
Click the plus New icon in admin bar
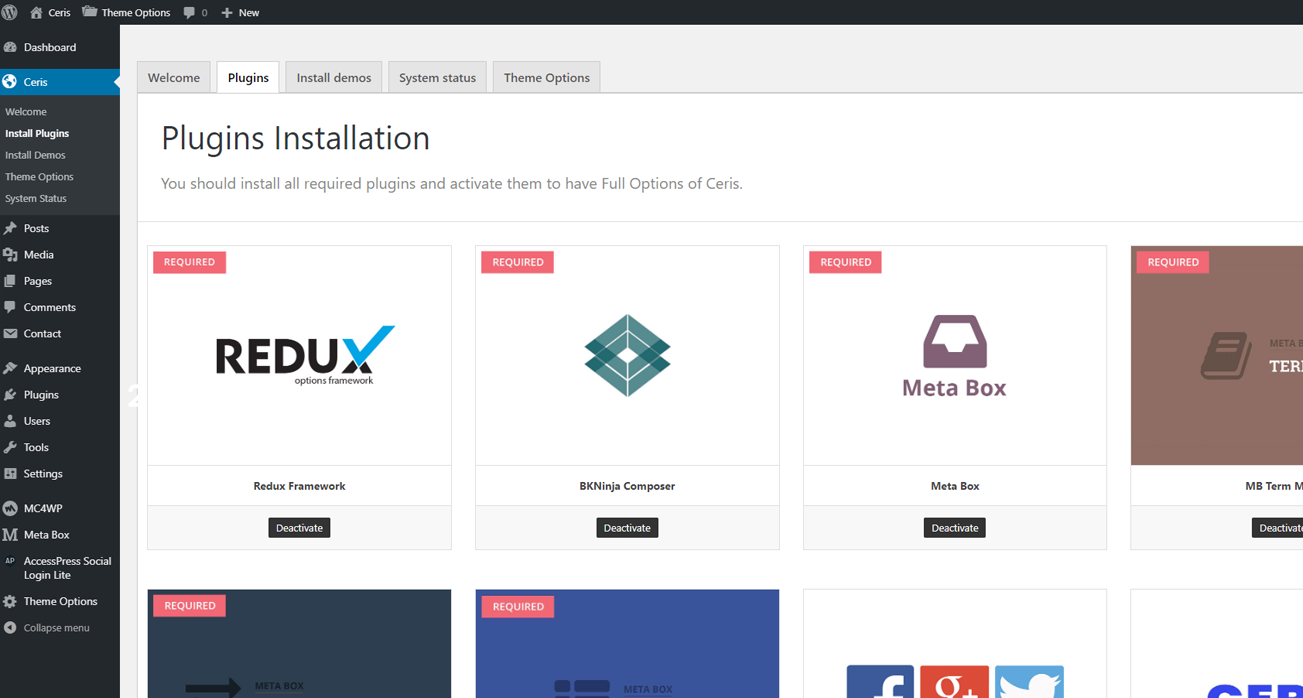tap(227, 13)
